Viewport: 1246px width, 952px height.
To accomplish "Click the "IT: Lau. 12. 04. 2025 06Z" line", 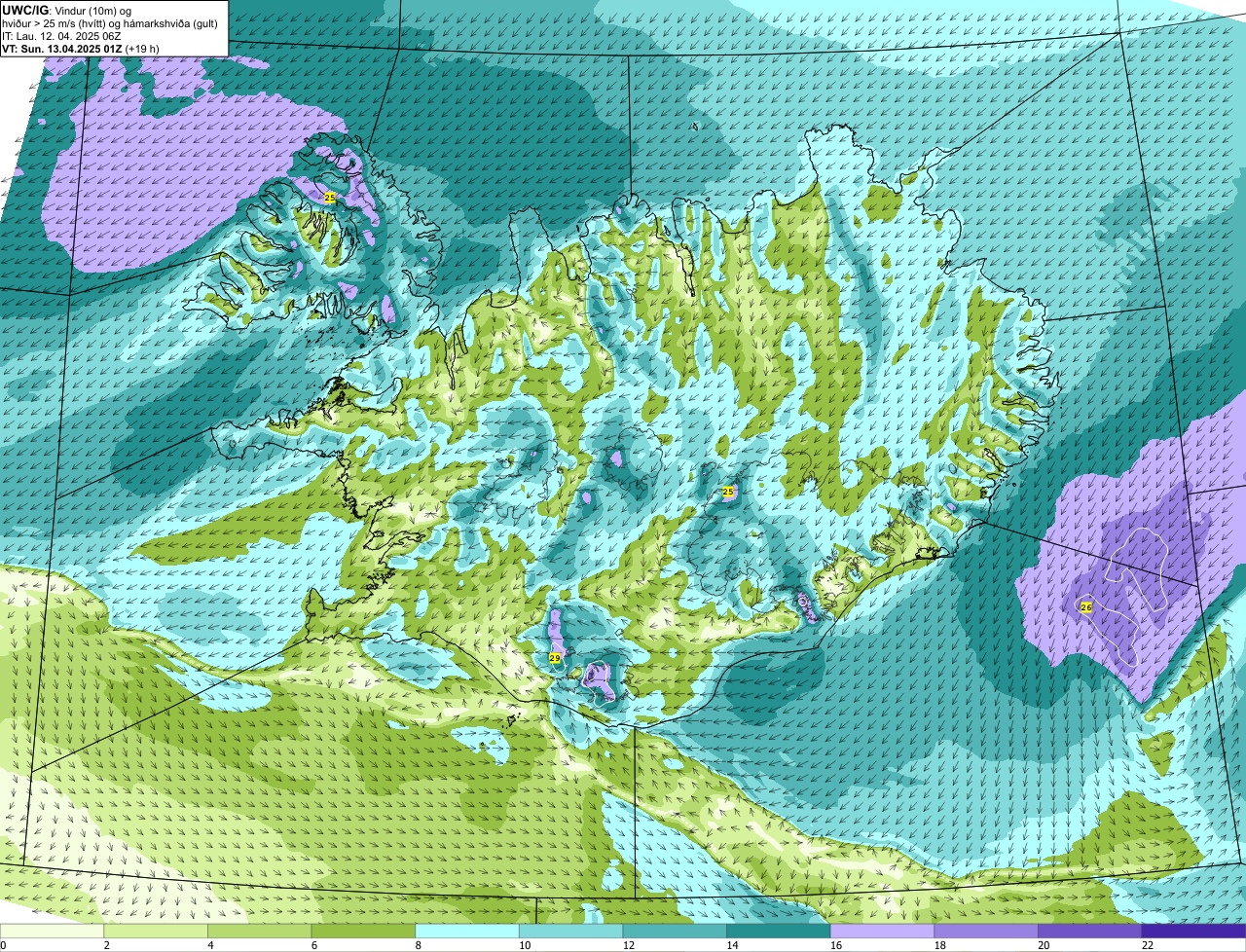I will pos(60,35).
